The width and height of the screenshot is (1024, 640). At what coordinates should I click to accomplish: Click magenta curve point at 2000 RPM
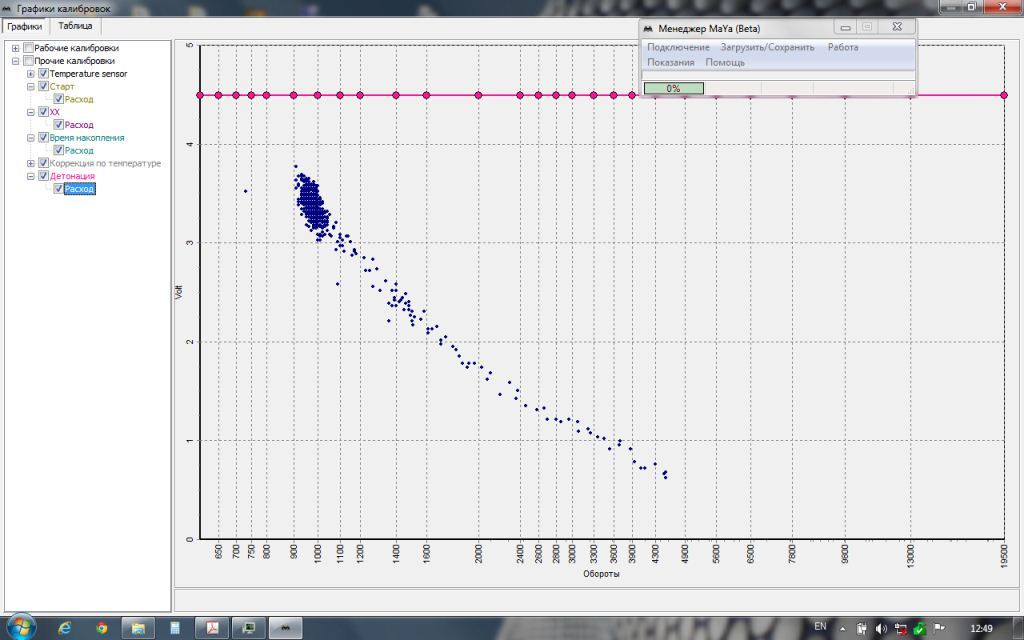pyautogui.click(x=478, y=95)
